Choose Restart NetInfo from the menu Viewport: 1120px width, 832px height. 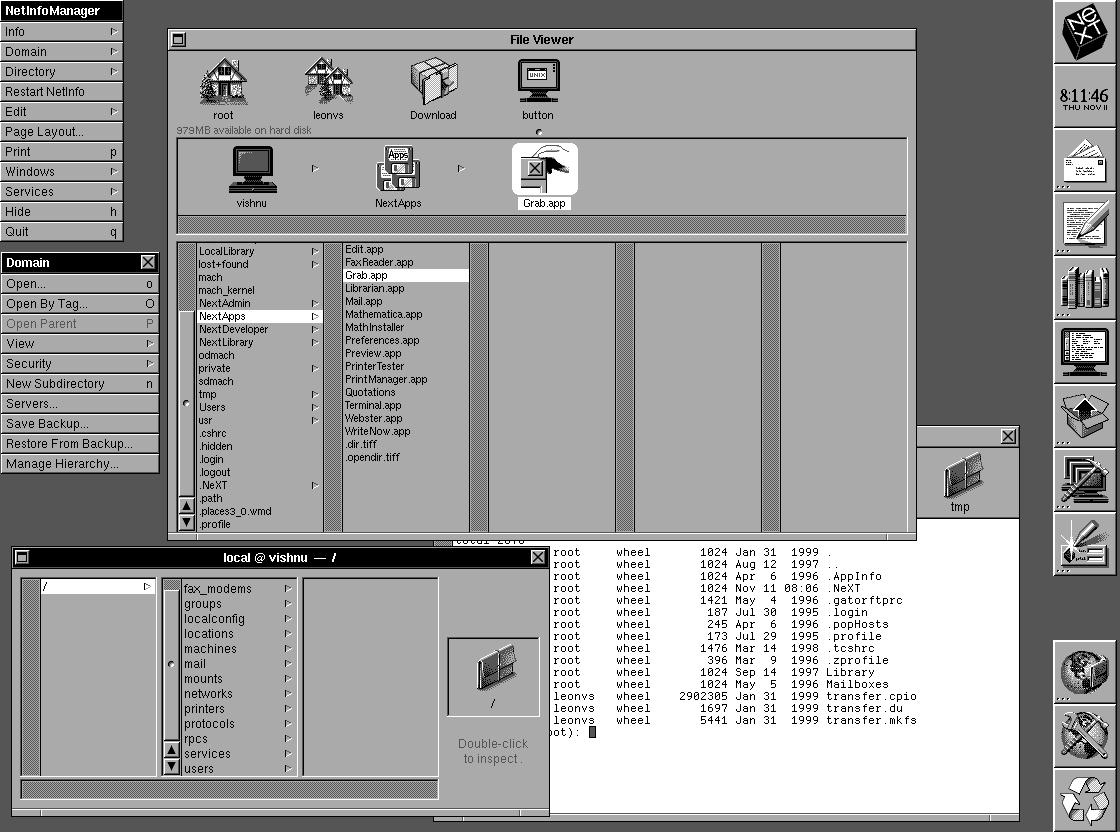[x=60, y=92]
